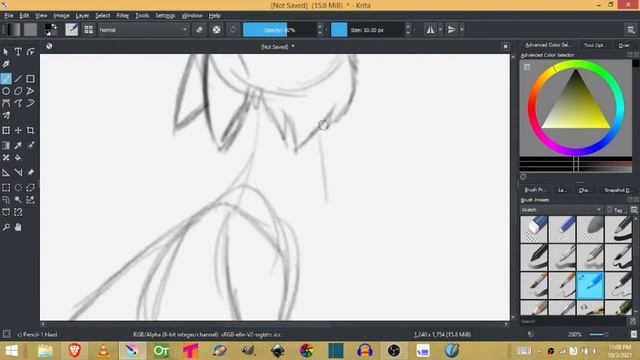
Task: Open the brush opacity stepper arrows
Action: pyautogui.click(x=320, y=30)
